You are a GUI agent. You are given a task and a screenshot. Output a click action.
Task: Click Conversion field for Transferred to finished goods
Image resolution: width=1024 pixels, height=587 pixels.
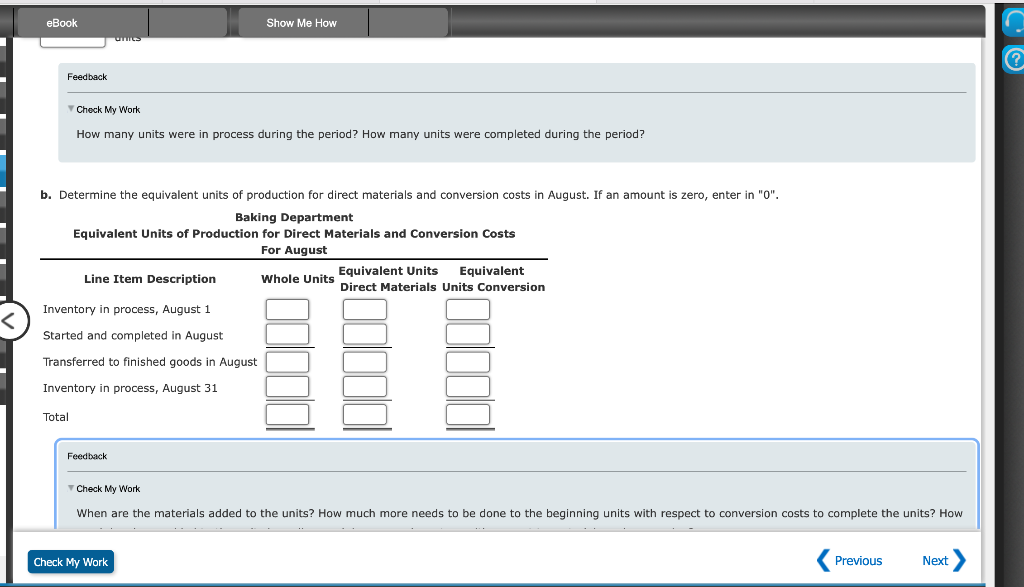click(468, 362)
